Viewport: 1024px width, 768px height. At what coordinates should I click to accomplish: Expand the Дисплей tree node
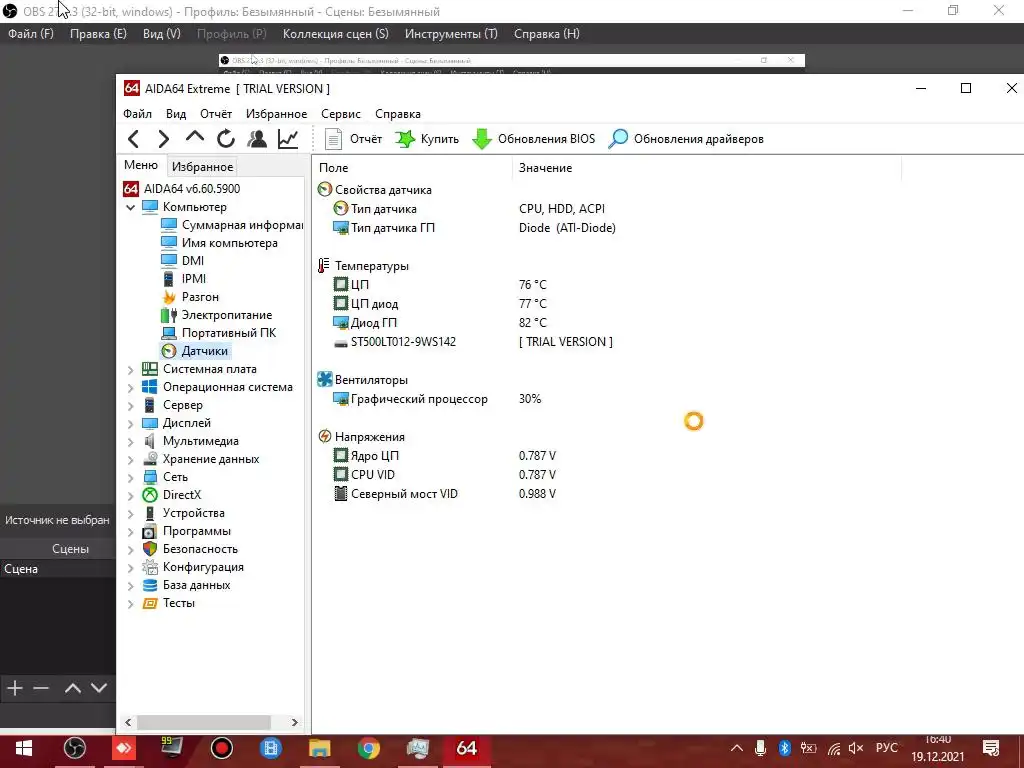(x=130, y=423)
